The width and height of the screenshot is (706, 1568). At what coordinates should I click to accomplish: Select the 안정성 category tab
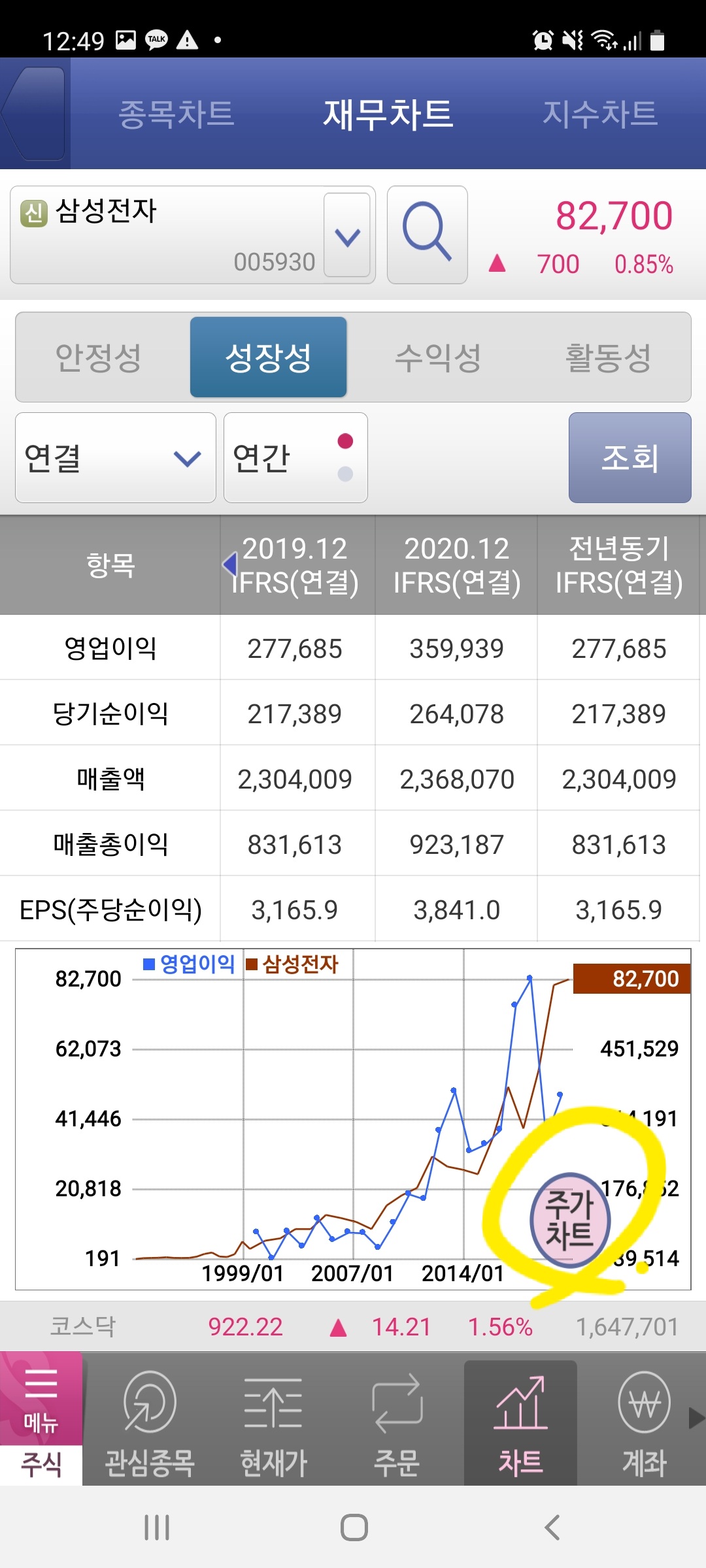[99, 357]
